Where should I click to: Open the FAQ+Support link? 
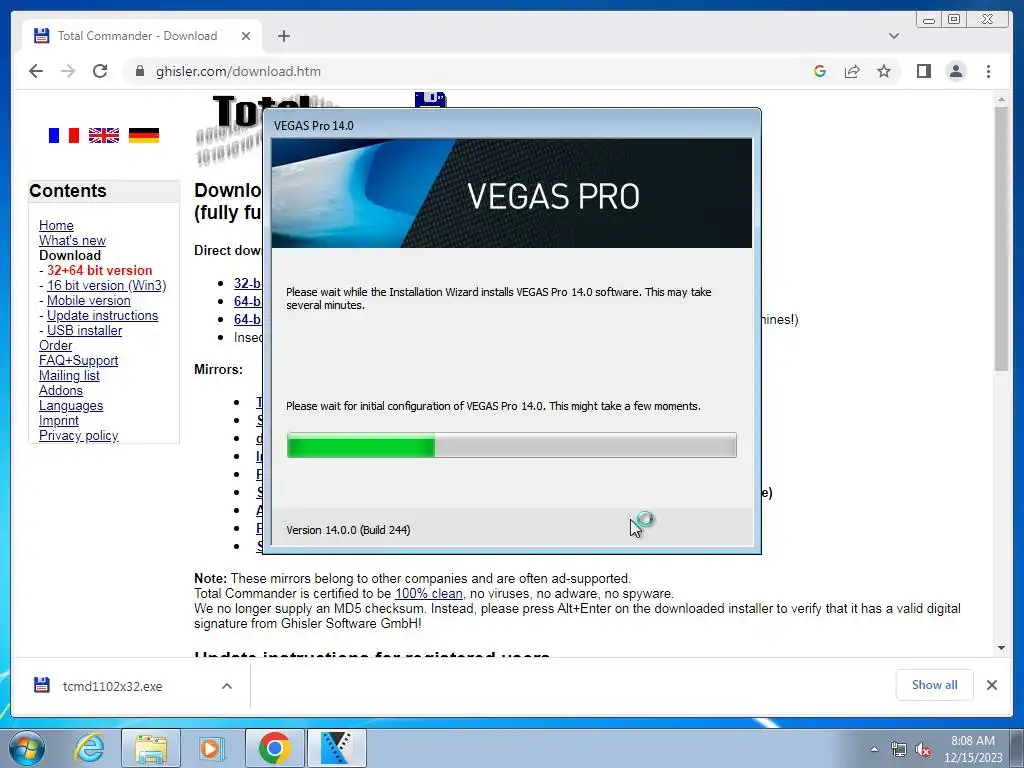tap(78, 360)
